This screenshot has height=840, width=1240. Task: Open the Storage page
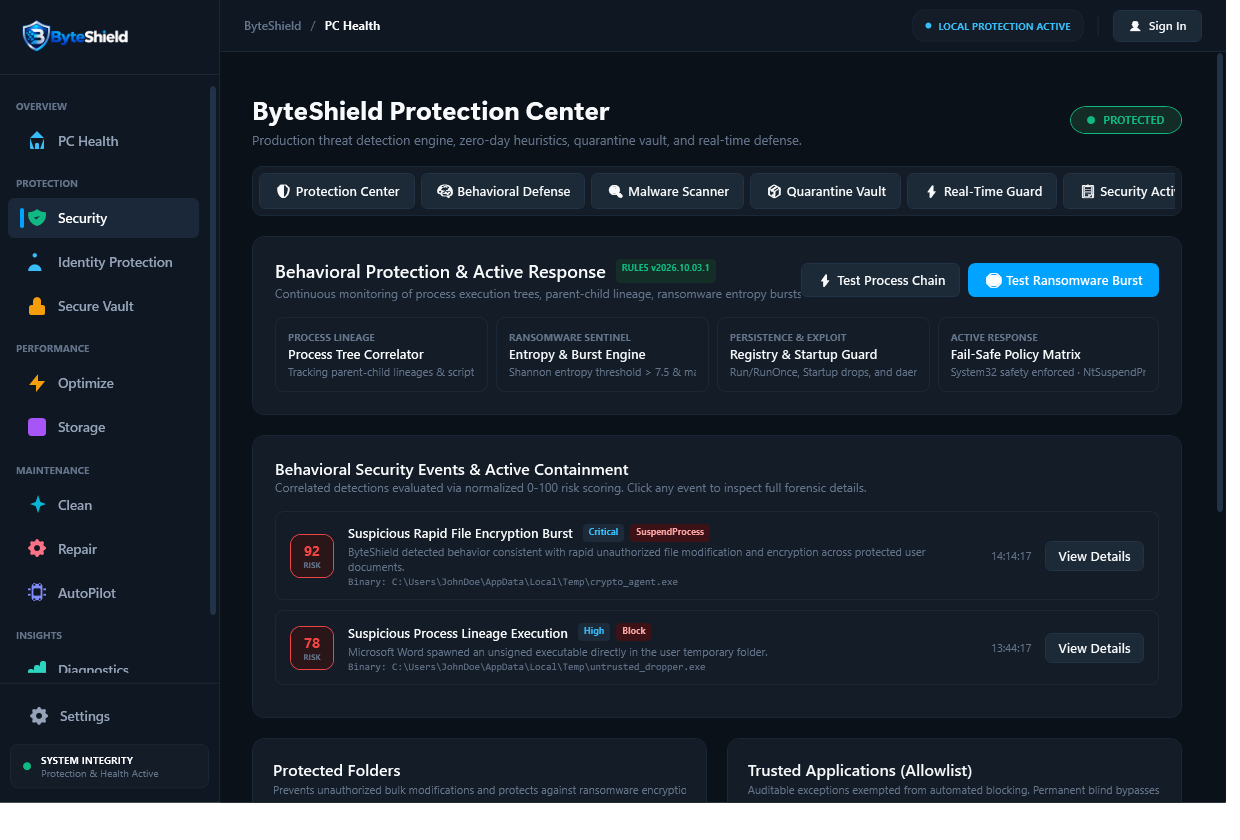(103, 427)
